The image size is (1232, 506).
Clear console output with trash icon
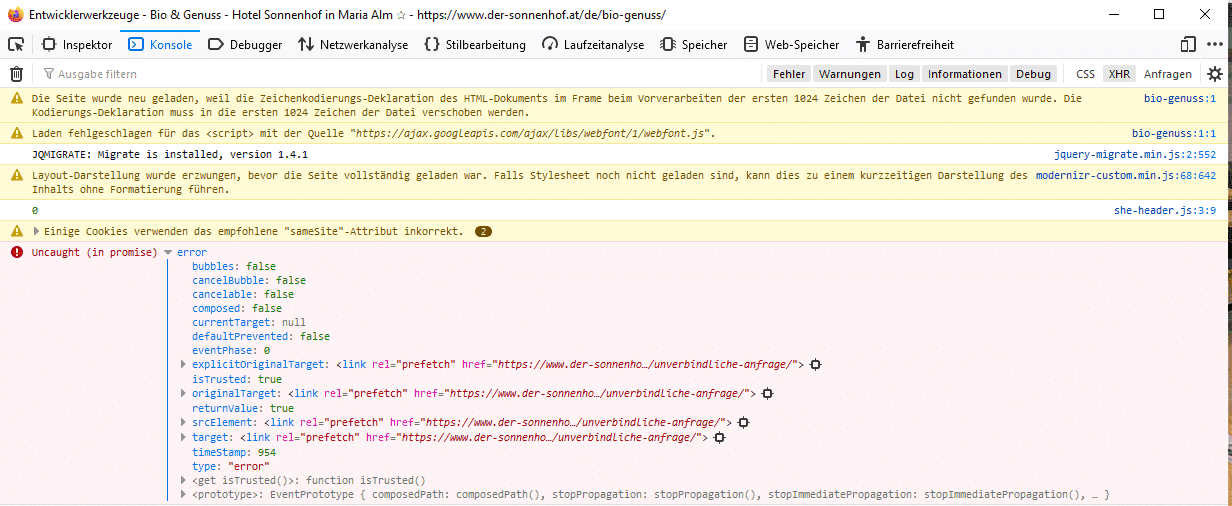(x=16, y=74)
